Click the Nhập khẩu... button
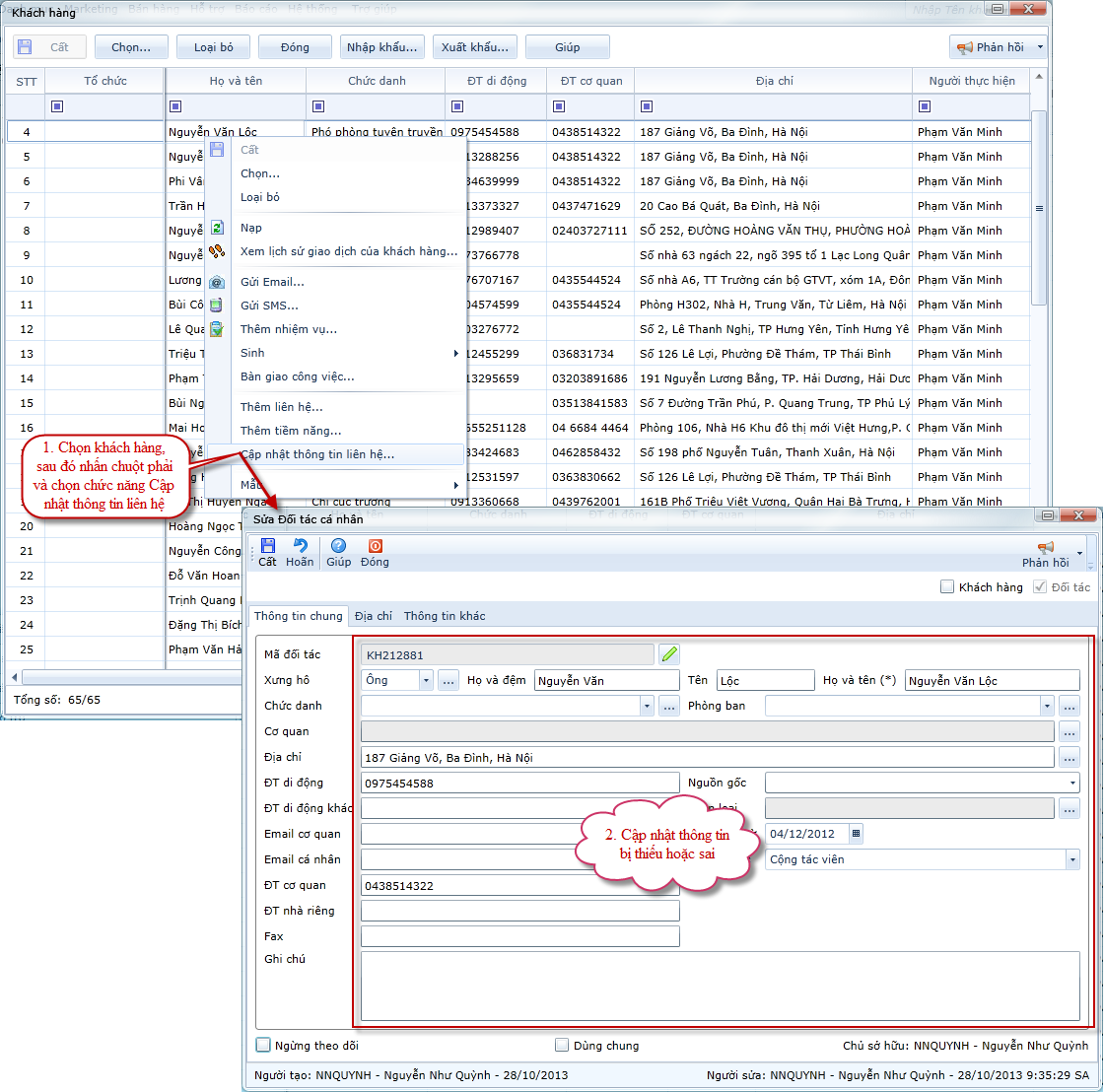Viewport: 1104px width, 1092px height. click(383, 47)
